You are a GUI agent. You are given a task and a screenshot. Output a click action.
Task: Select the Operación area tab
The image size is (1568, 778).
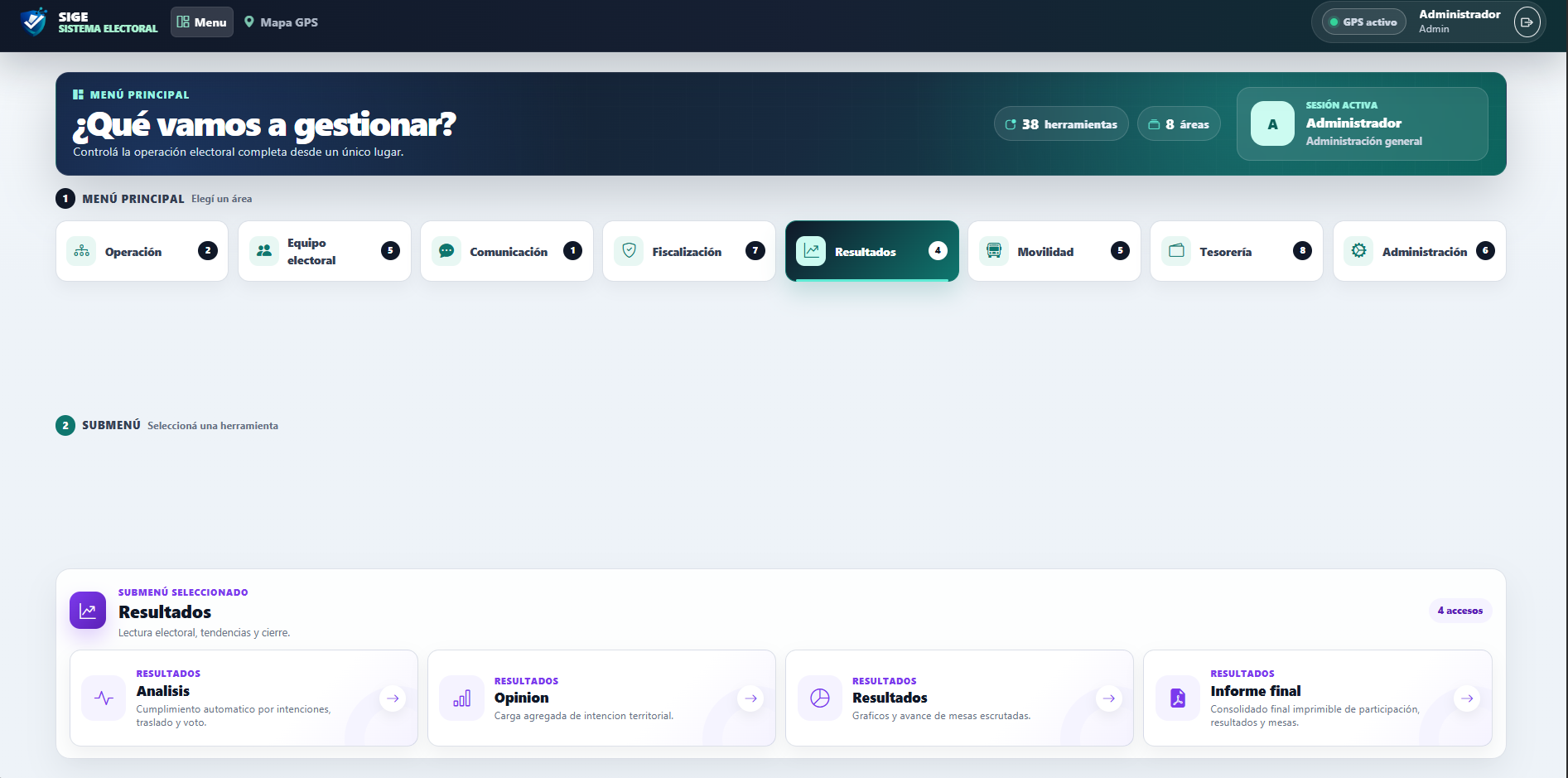pos(142,251)
